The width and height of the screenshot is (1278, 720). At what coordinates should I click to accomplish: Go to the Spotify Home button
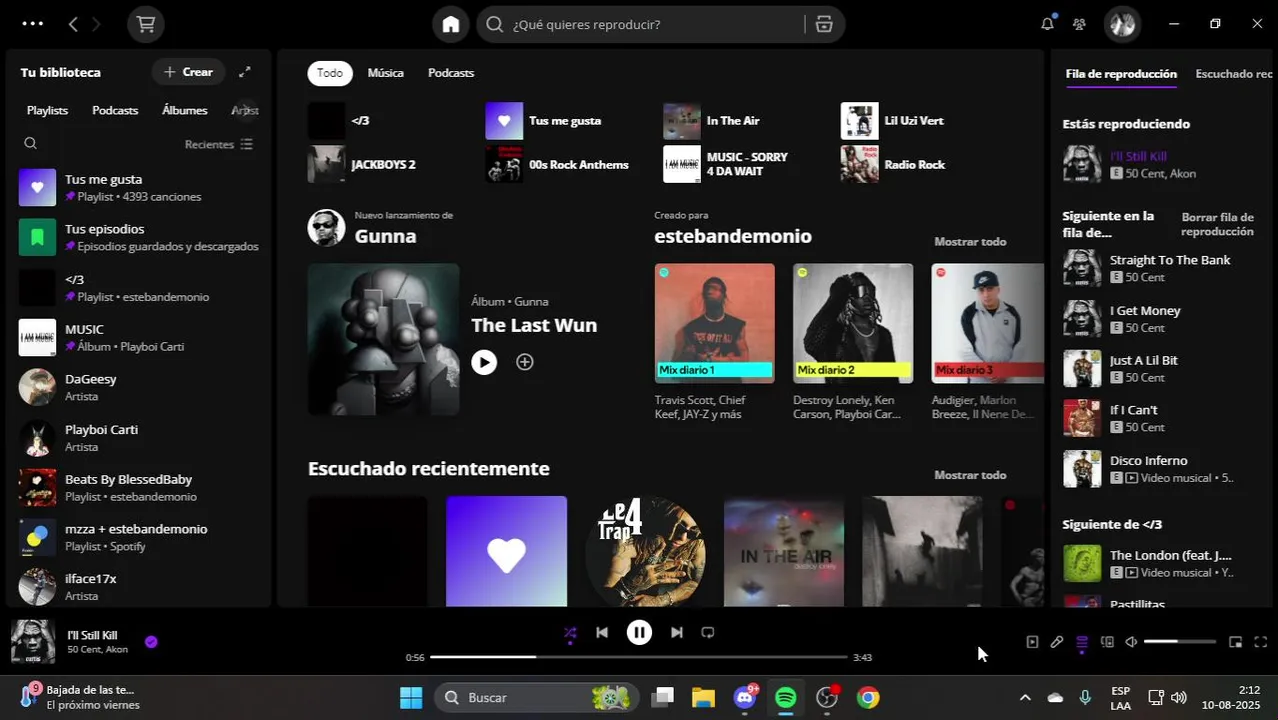451,24
